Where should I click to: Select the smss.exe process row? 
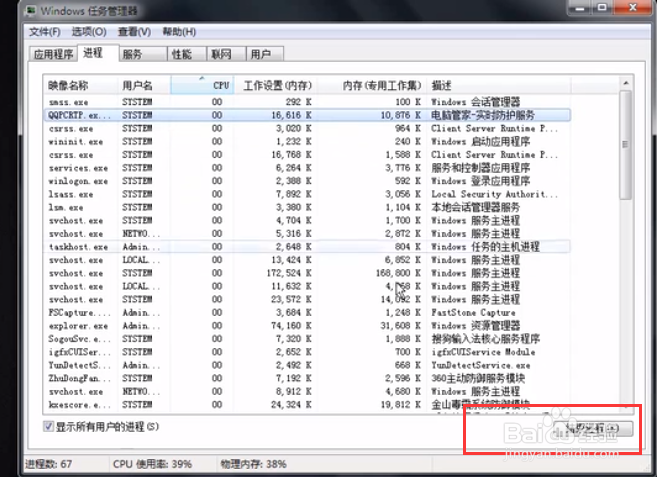[x=306, y=102]
